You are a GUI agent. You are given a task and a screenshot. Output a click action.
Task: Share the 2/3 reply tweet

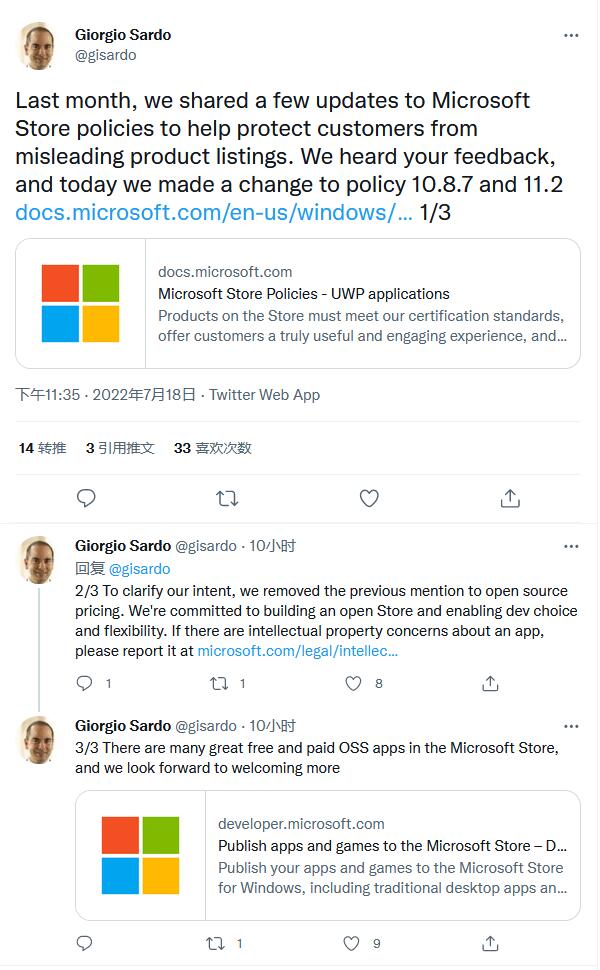point(489,682)
